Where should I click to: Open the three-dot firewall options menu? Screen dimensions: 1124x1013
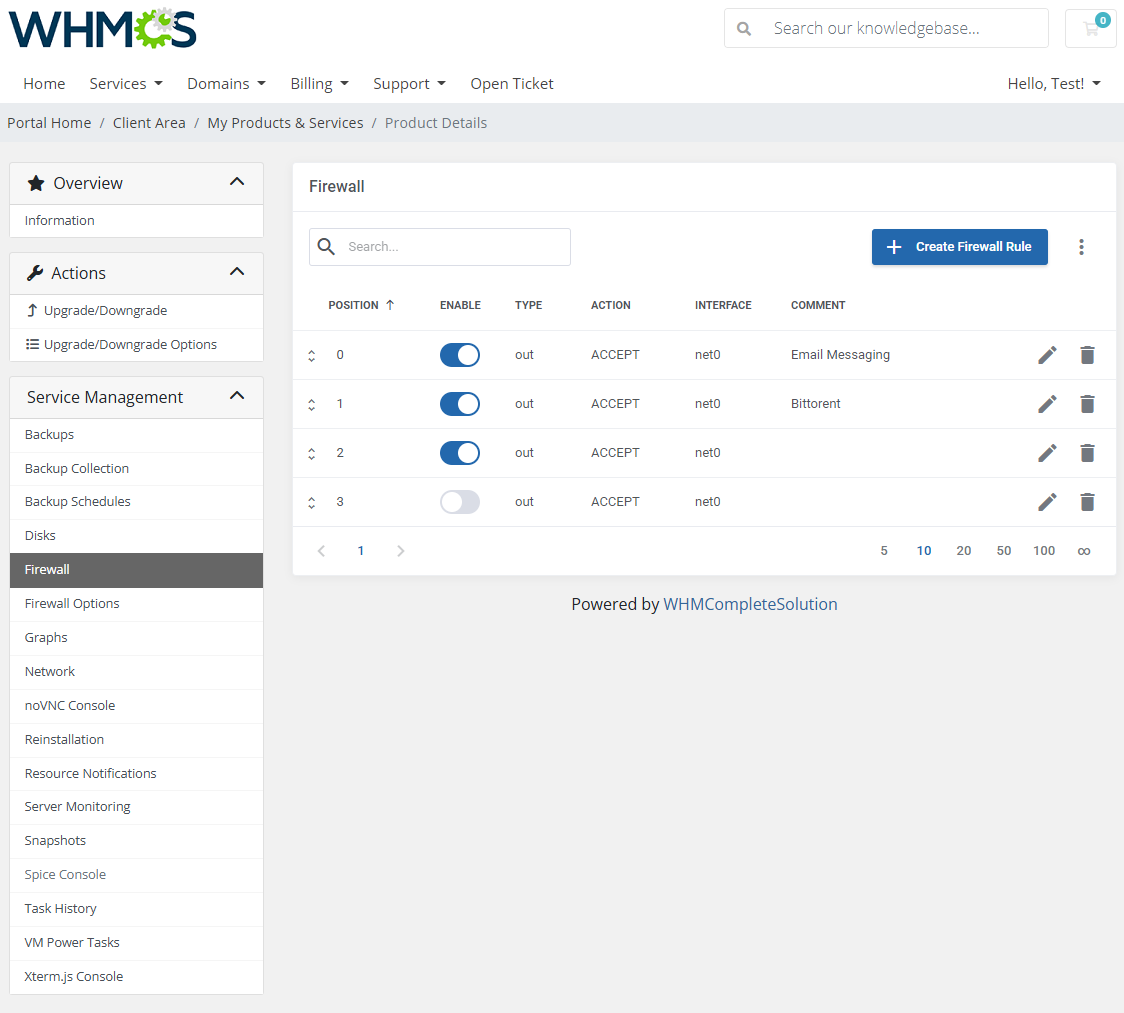[1081, 247]
